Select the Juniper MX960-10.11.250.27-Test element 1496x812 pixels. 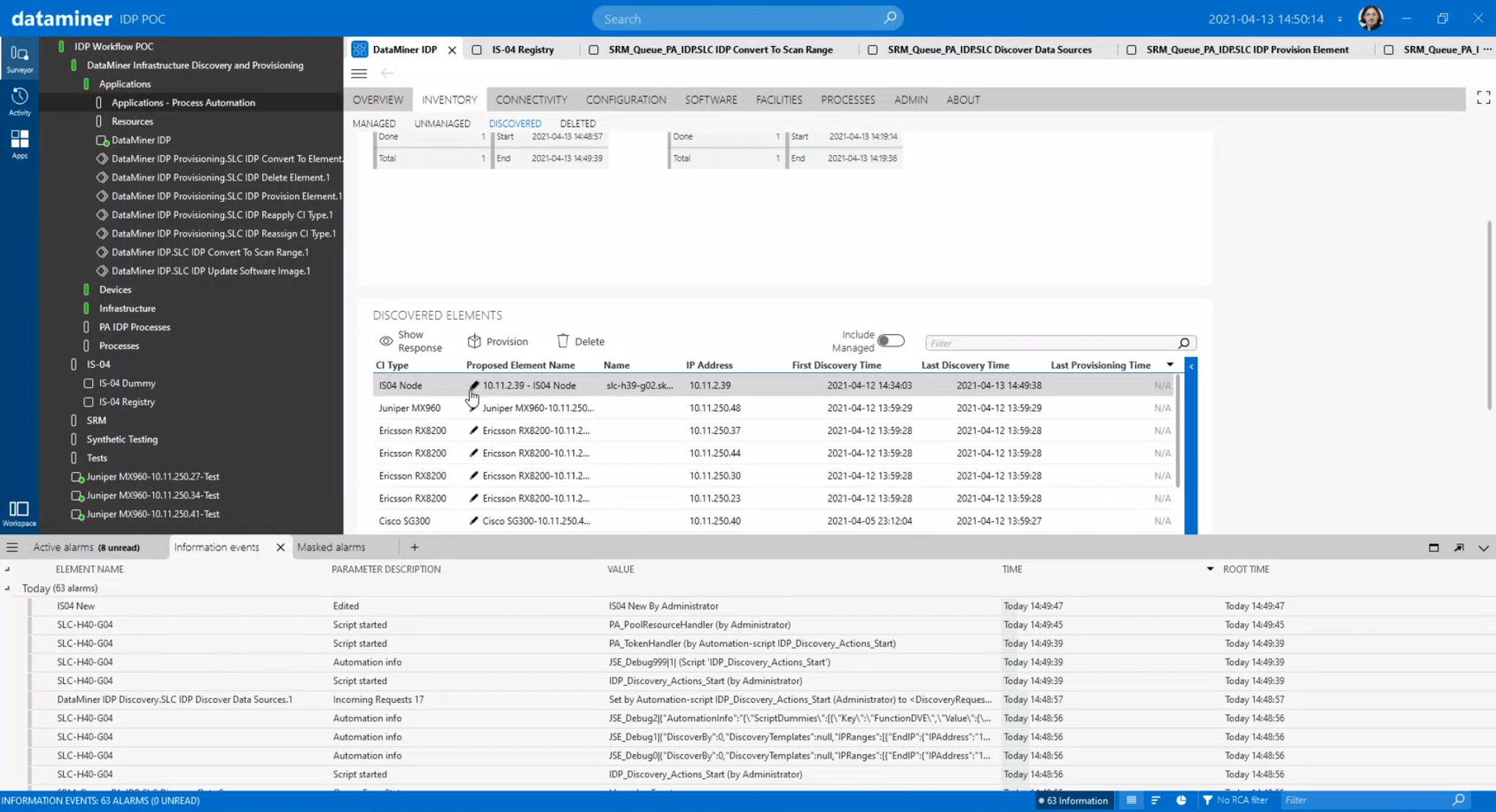[x=153, y=476]
